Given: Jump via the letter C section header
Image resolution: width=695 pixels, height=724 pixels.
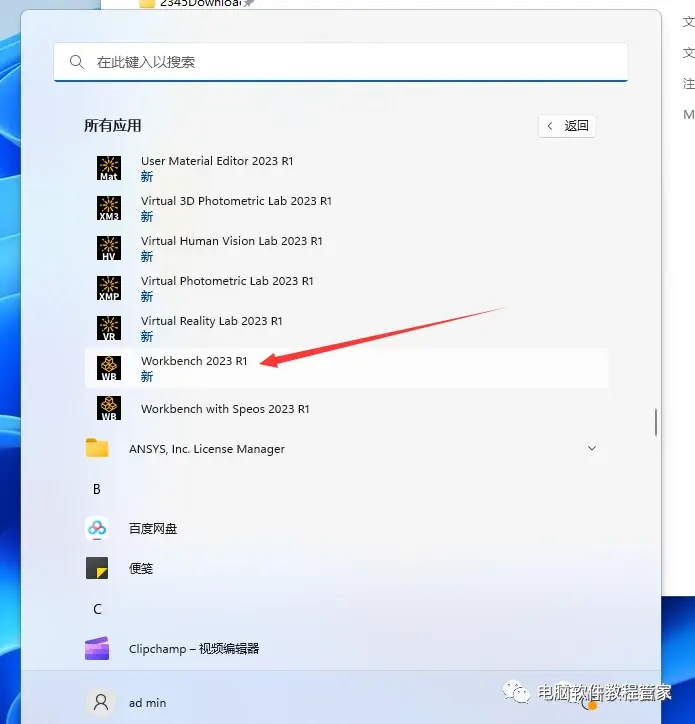Looking at the screenshot, I should [97, 609].
